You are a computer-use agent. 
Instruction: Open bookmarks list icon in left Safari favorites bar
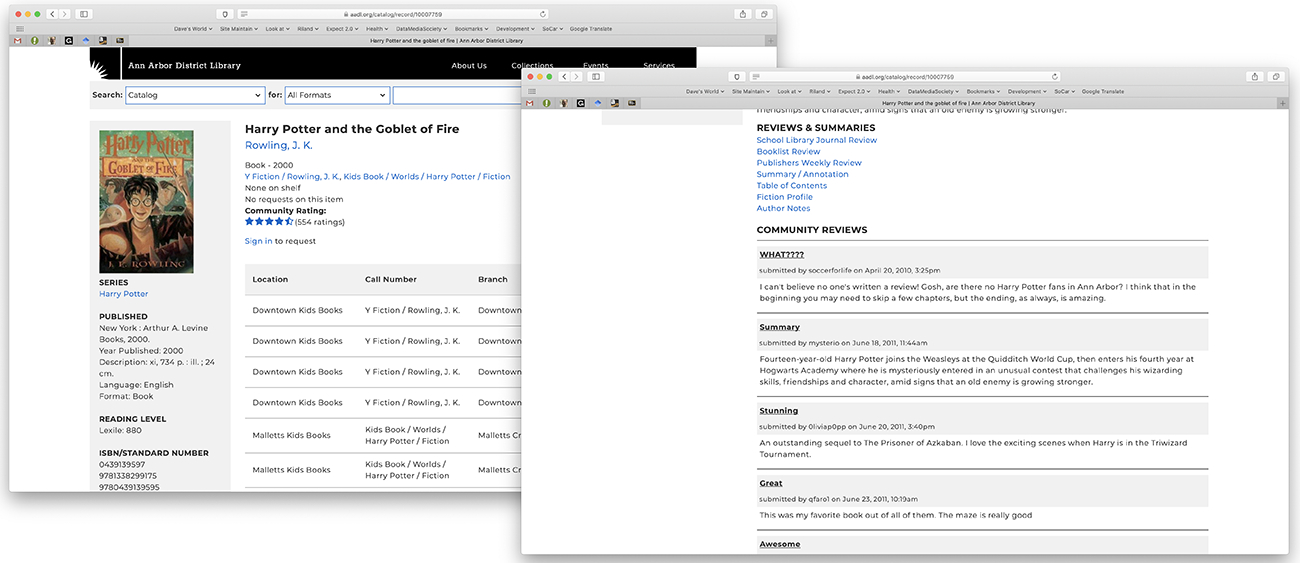pyautogui.click(x=19, y=29)
